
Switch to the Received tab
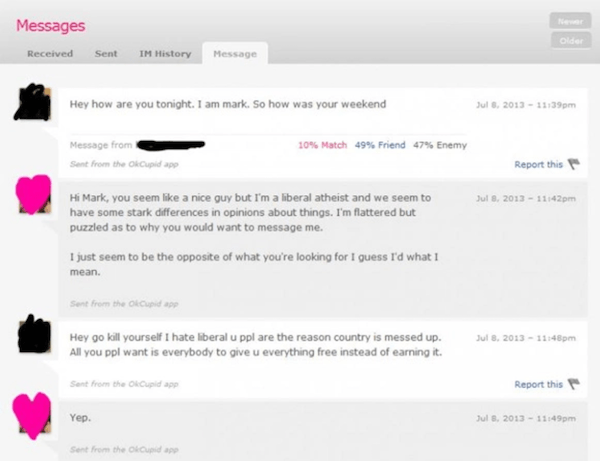[x=49, y=53]
